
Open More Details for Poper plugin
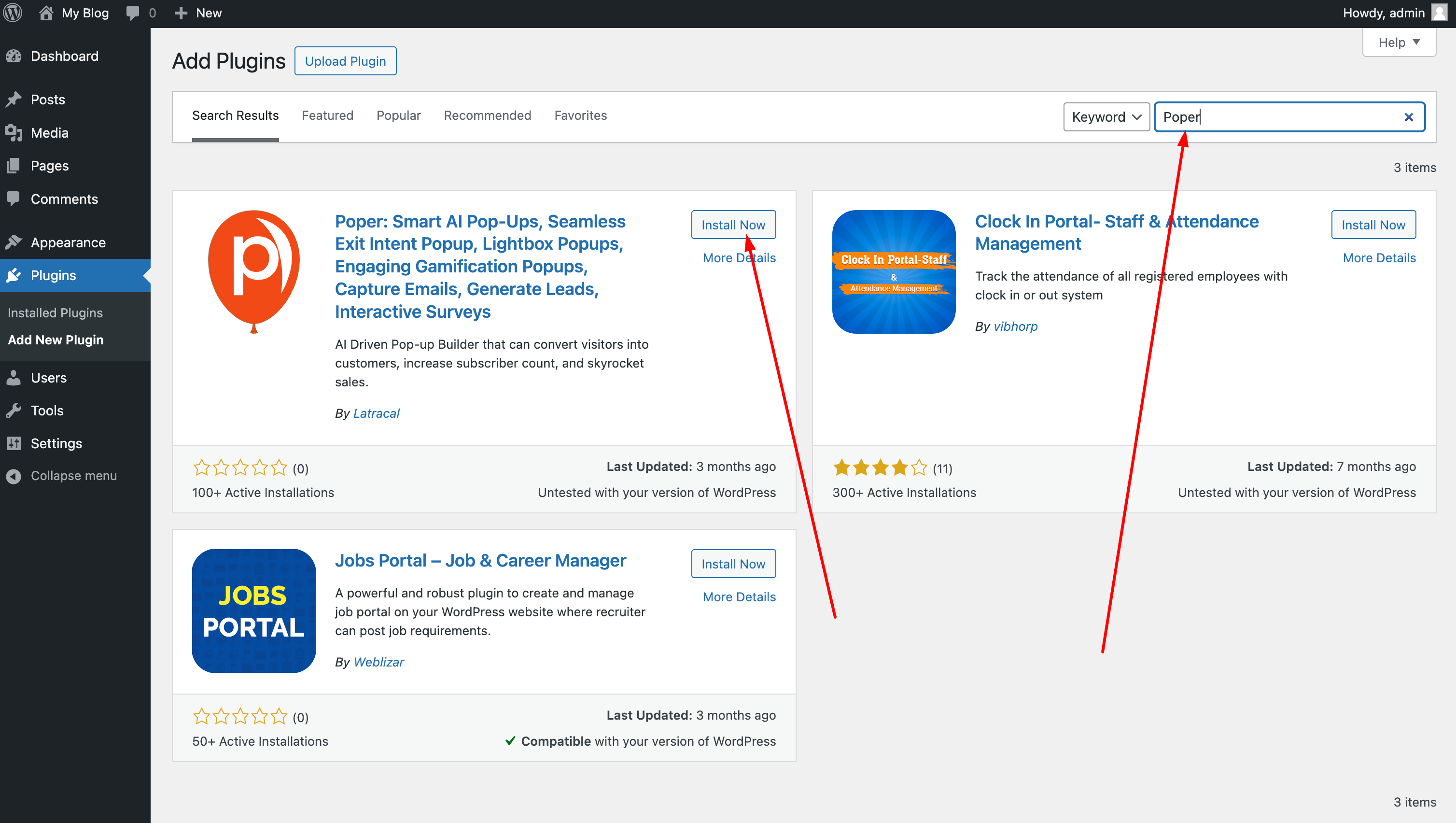point(739,258)
